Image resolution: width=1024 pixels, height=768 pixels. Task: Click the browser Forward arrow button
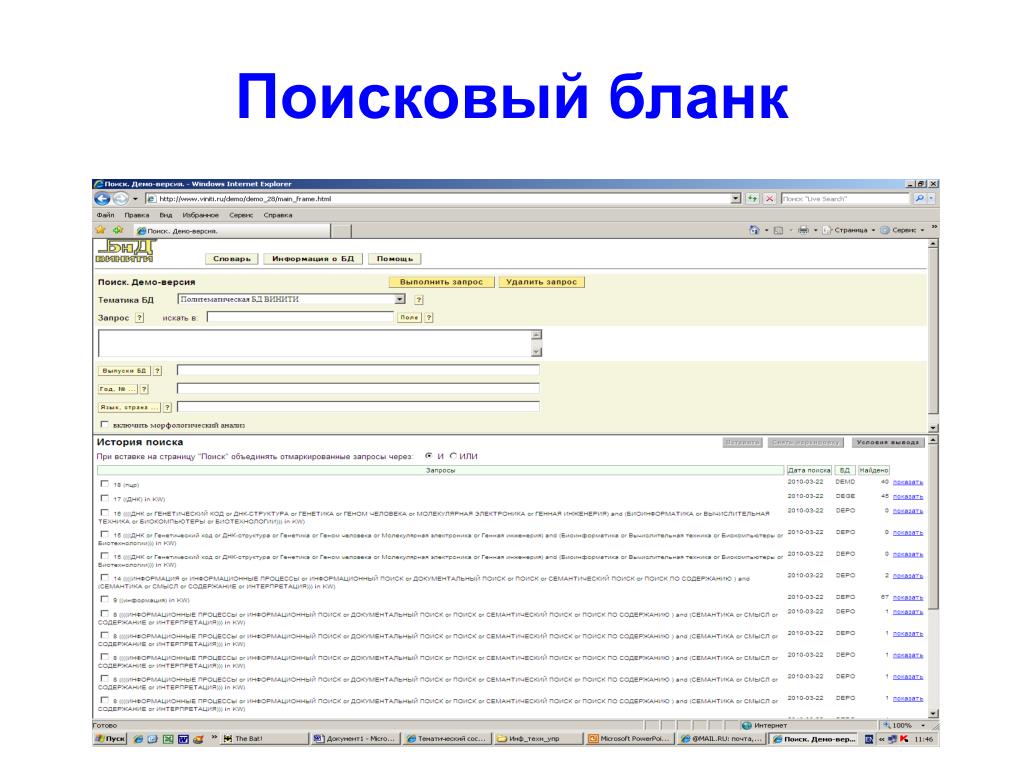(x=121, y=199)
